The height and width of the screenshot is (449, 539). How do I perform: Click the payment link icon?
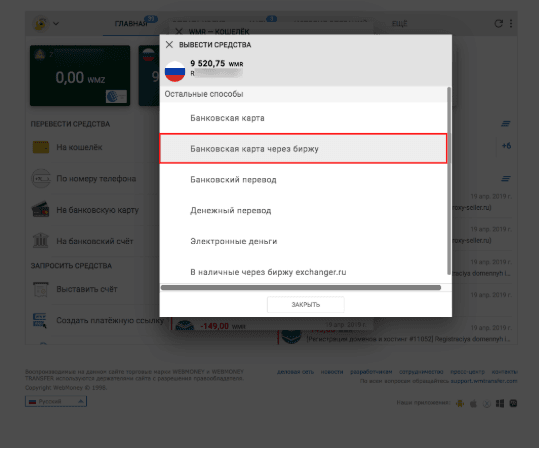tap(40, 320)
